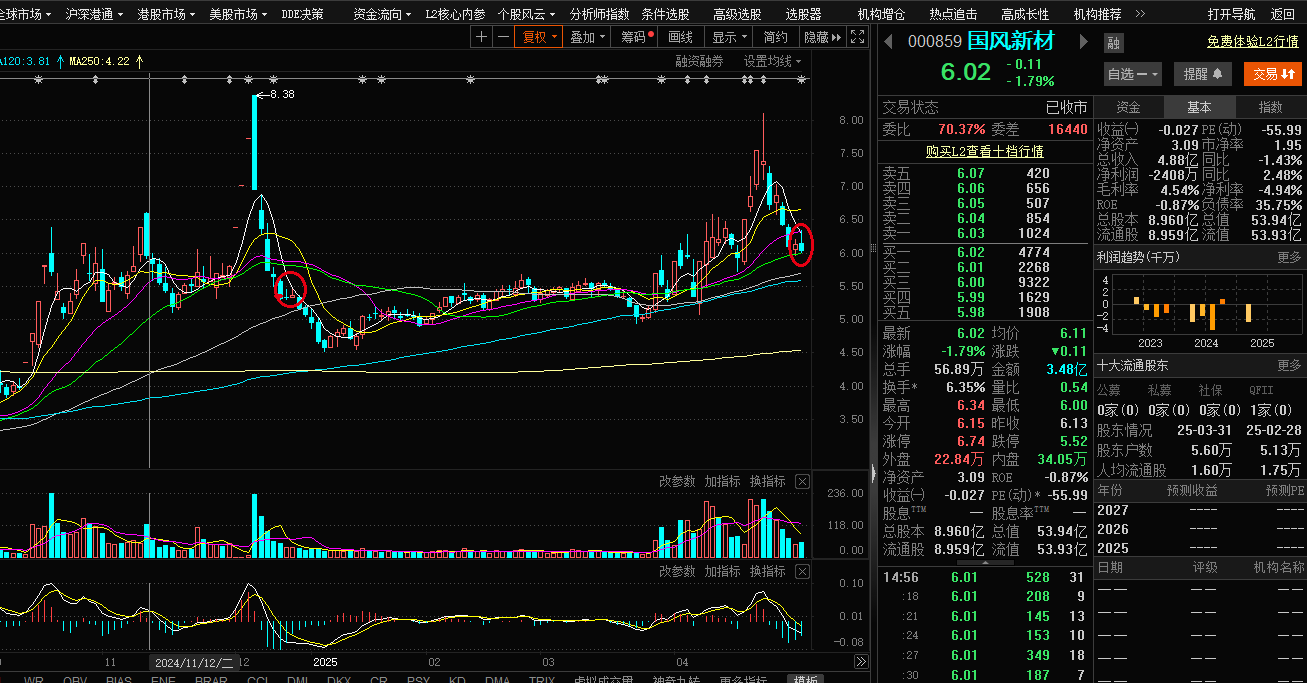Viewport: 1307px width, 683px height.
Task: Zoom out chart with minus icon
Action: [x=503, y=37]
